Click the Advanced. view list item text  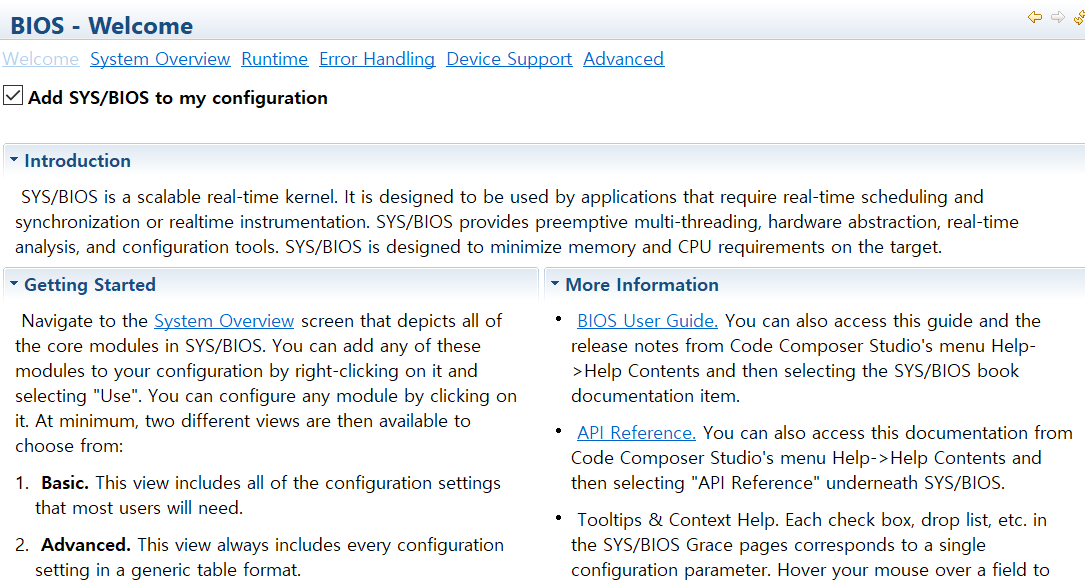pos(86,545)
